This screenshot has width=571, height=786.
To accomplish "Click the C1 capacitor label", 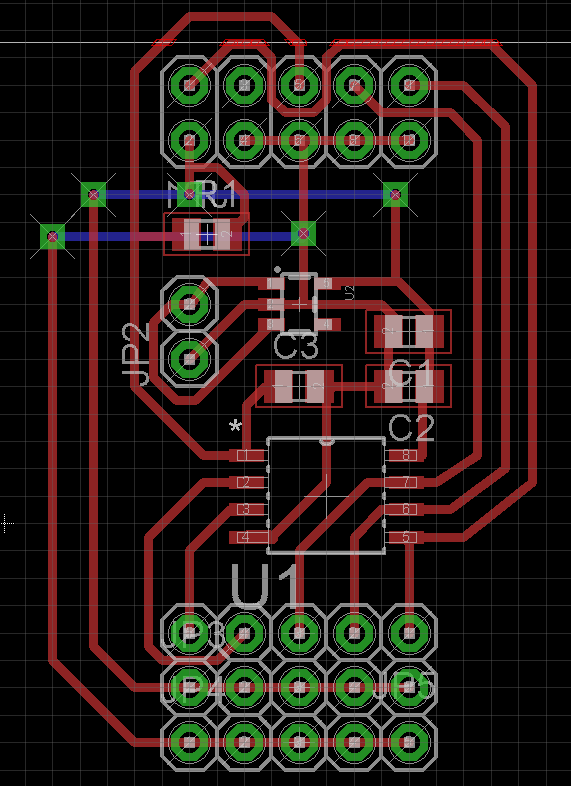I will click(411, 374).
